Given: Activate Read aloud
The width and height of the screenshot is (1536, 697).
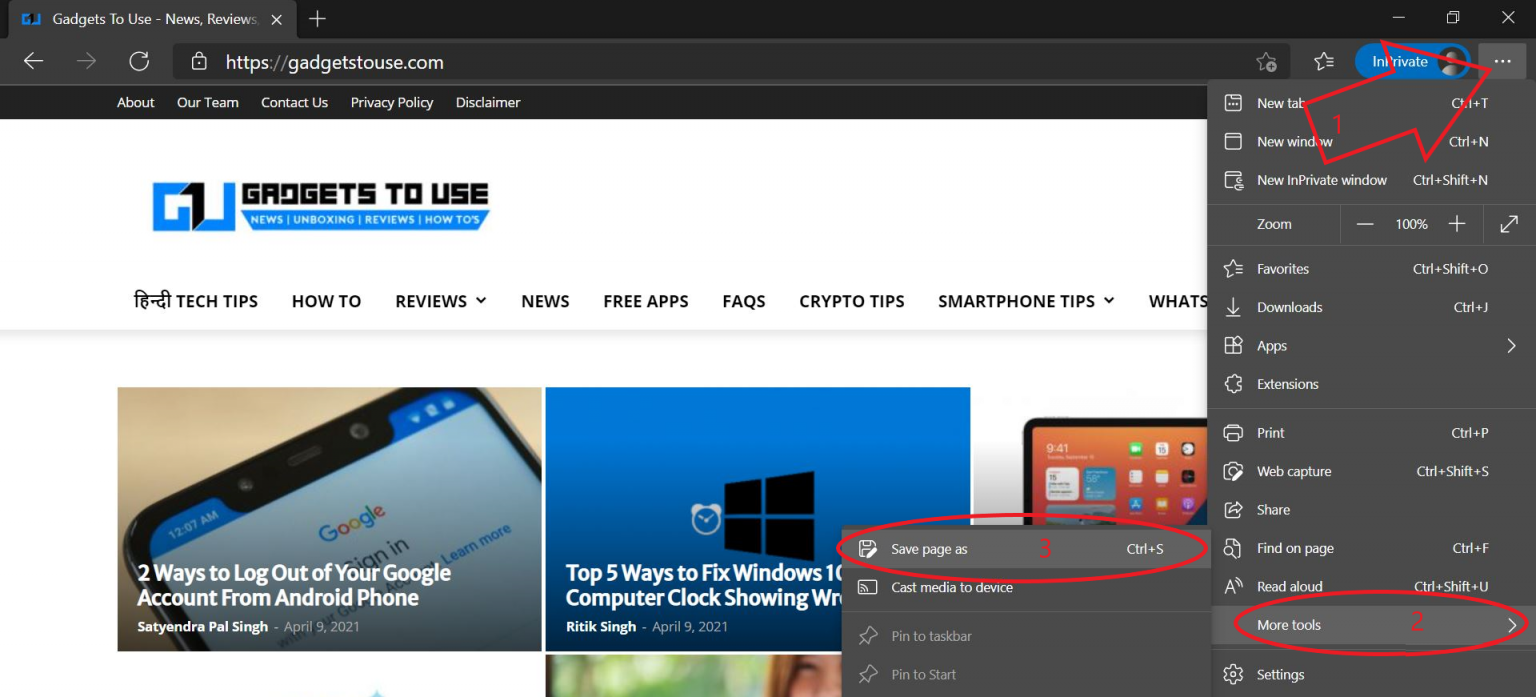Looking at the screenshot, I should click(1290, 586).
